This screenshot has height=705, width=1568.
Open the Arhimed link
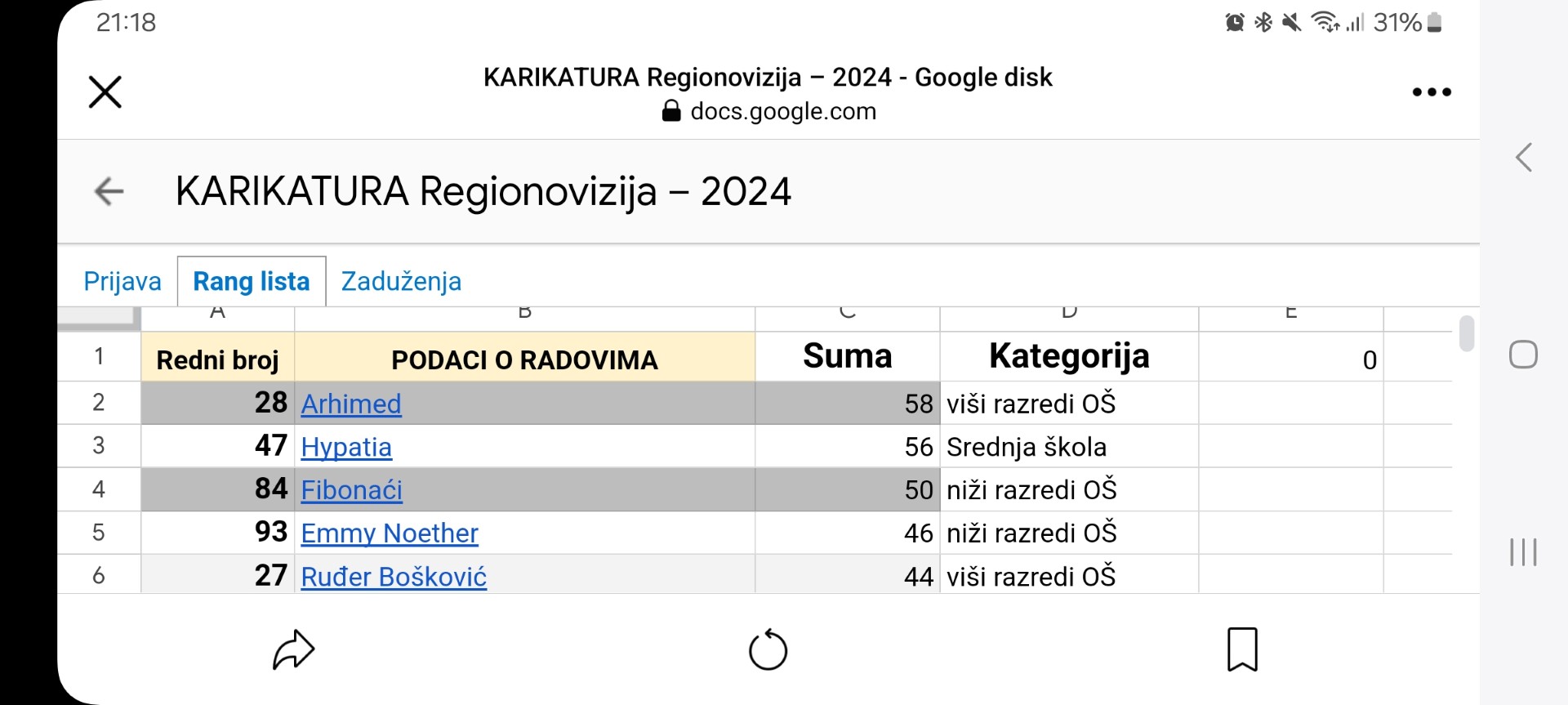pyautogui.click(x=351, y=404)
